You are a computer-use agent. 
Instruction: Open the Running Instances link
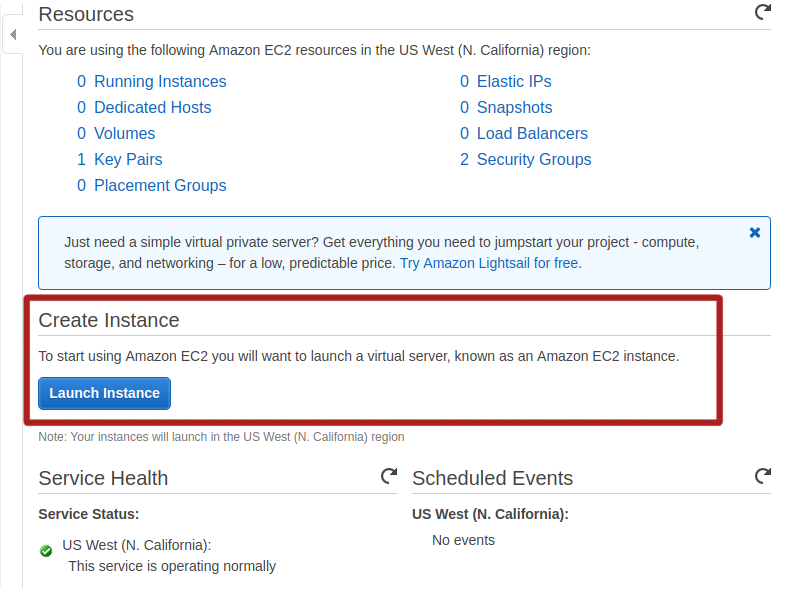160,82
